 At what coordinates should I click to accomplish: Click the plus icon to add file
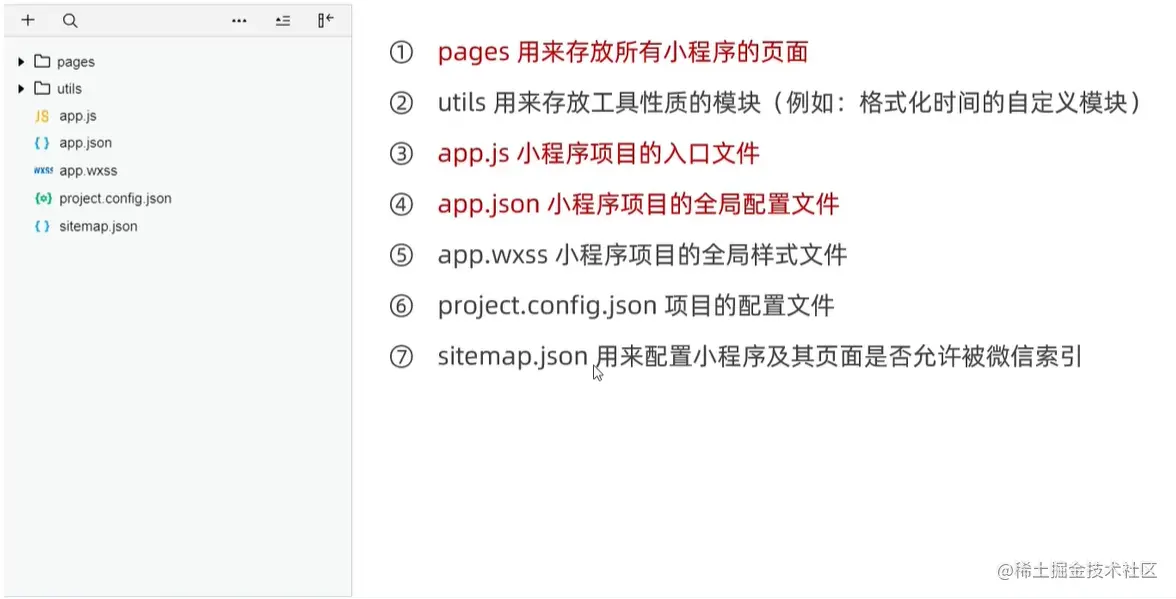pos(28,20)
